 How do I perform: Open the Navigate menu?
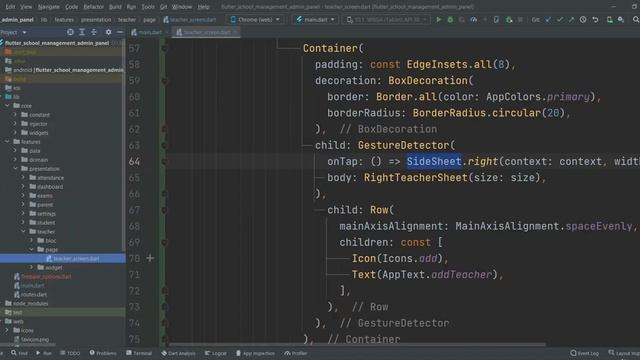(49, 7)
